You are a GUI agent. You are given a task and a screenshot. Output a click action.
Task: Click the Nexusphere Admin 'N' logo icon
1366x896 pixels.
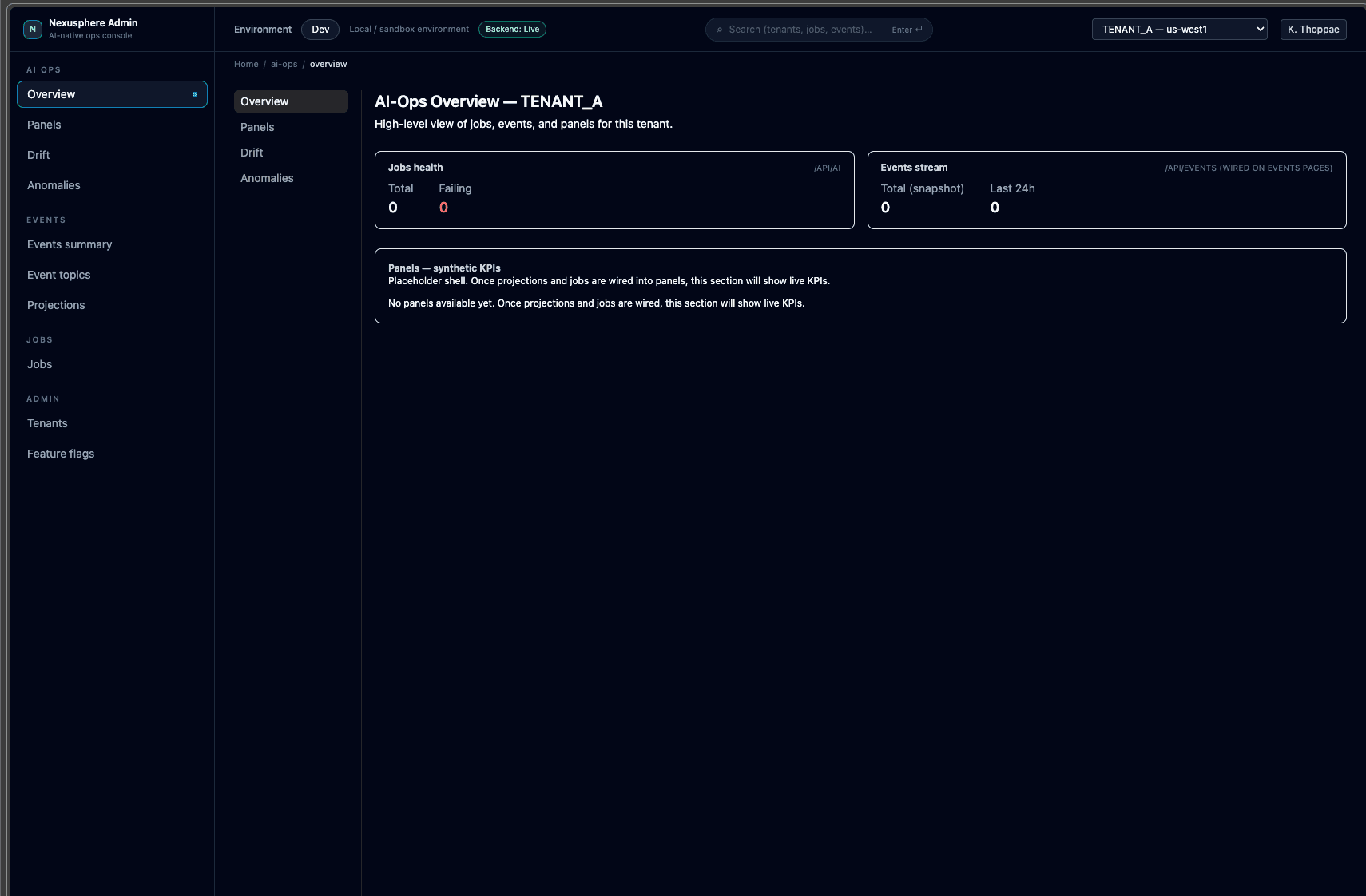[33, 29]
